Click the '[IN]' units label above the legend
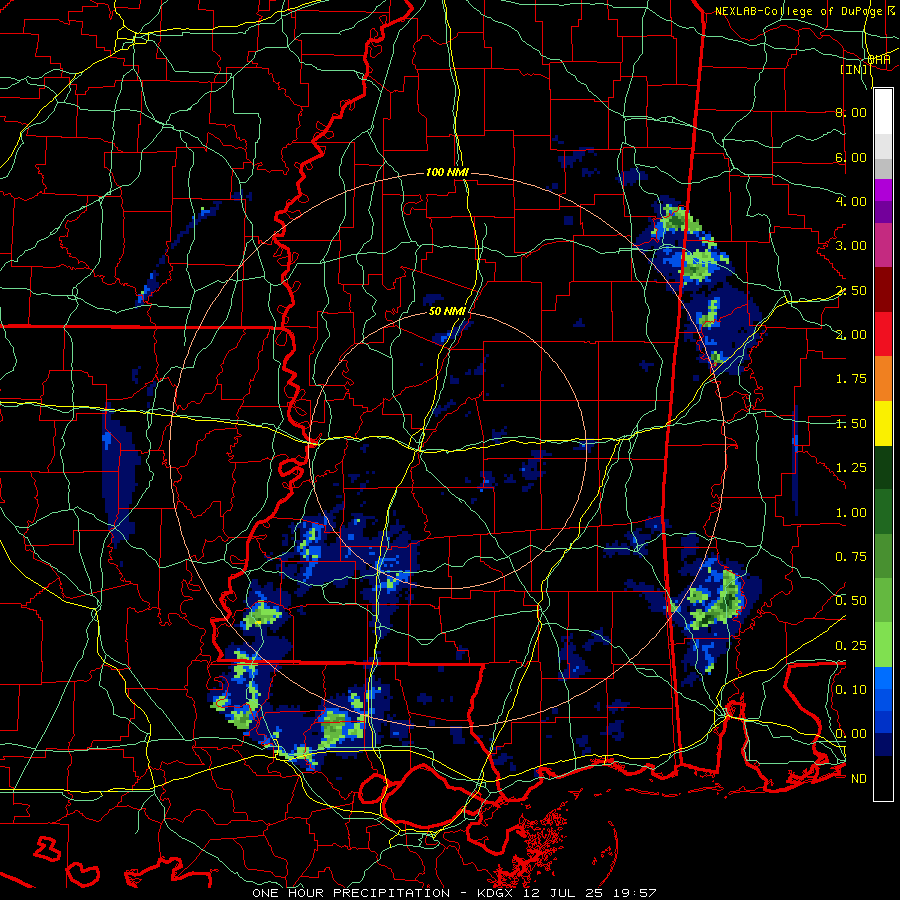Screen dimensions: 900x900 click(854, 69)
